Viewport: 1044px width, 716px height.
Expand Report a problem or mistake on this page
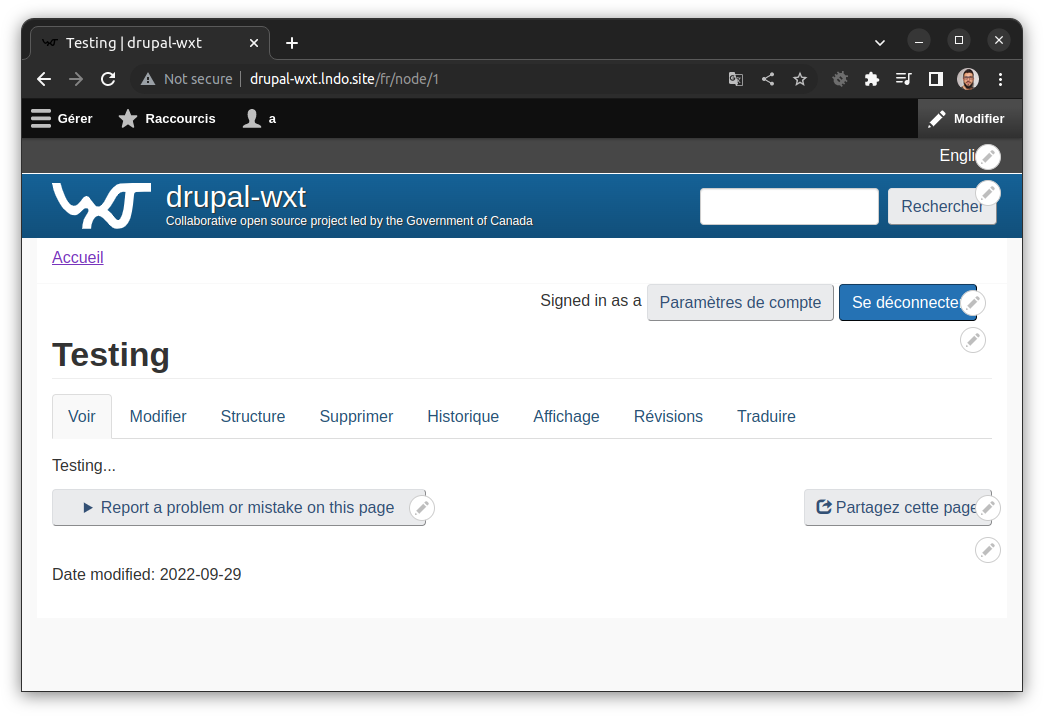(240, 507)
